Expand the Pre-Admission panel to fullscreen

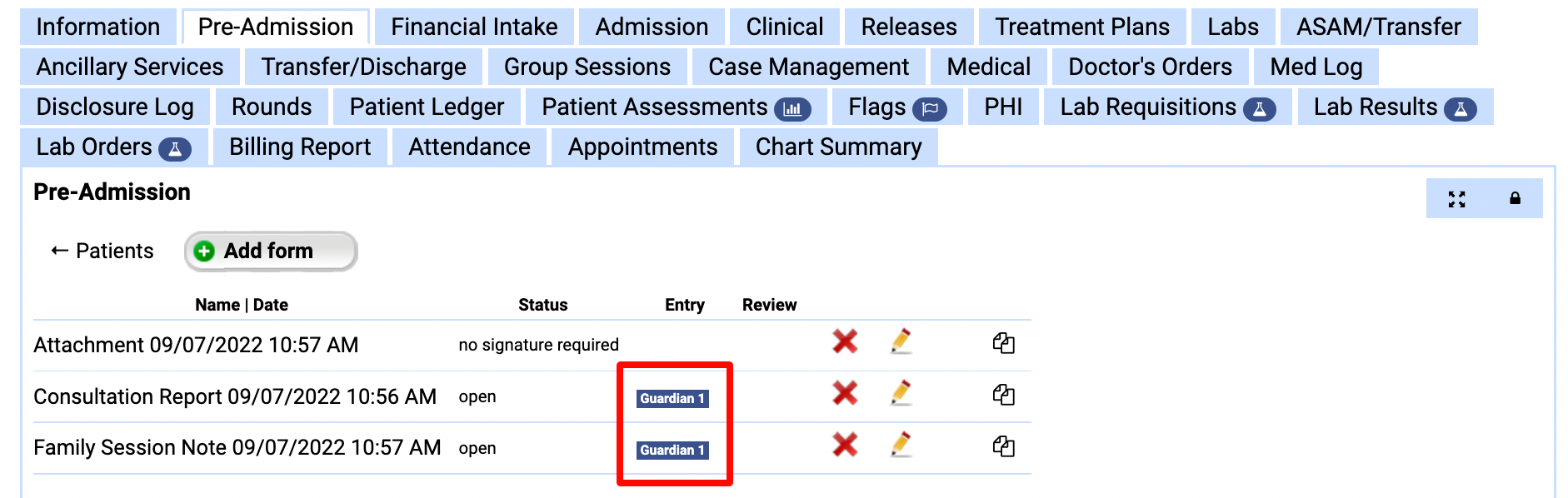(1455, 199)
